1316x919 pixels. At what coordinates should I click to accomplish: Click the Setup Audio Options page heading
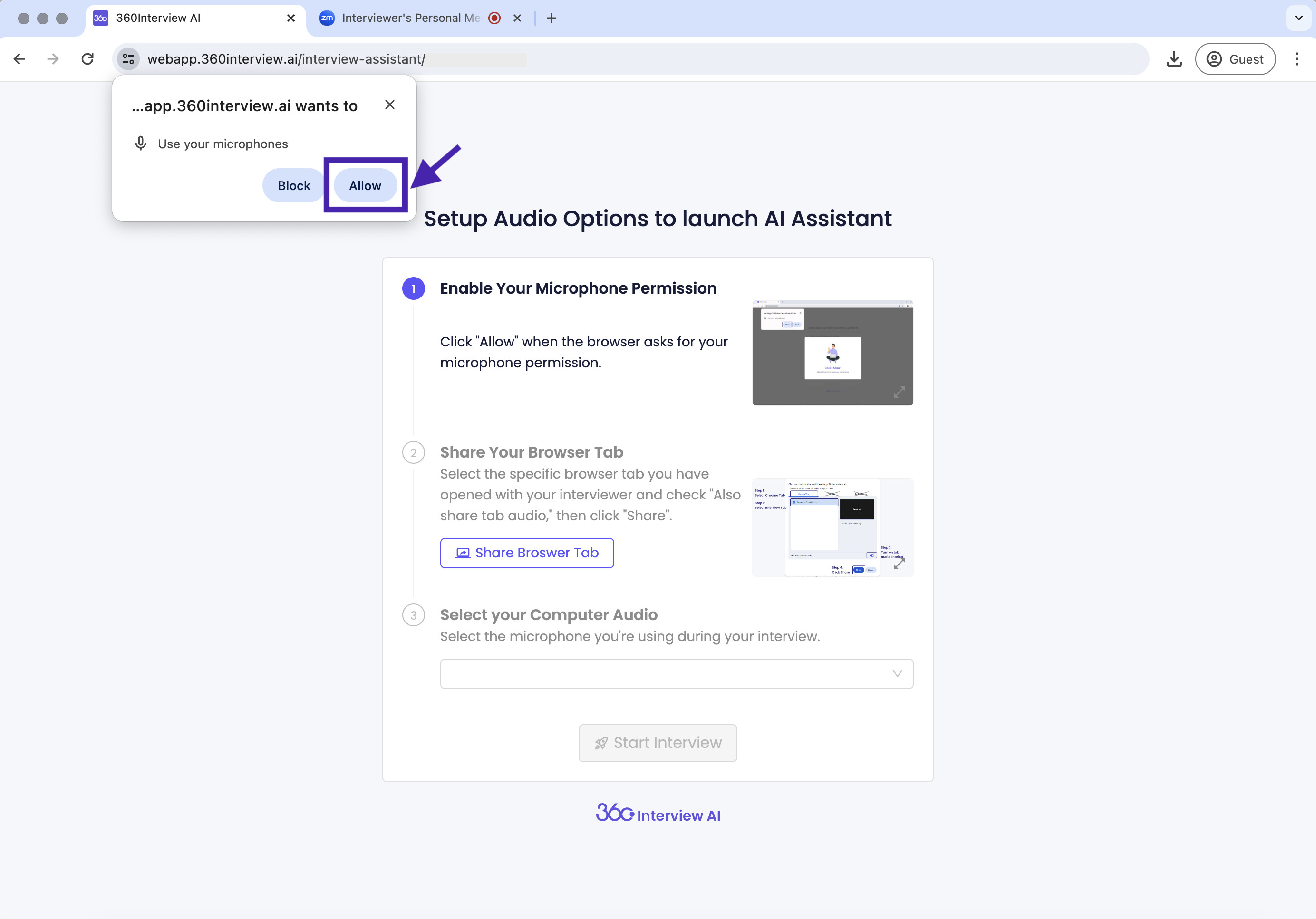coord(658,219)
